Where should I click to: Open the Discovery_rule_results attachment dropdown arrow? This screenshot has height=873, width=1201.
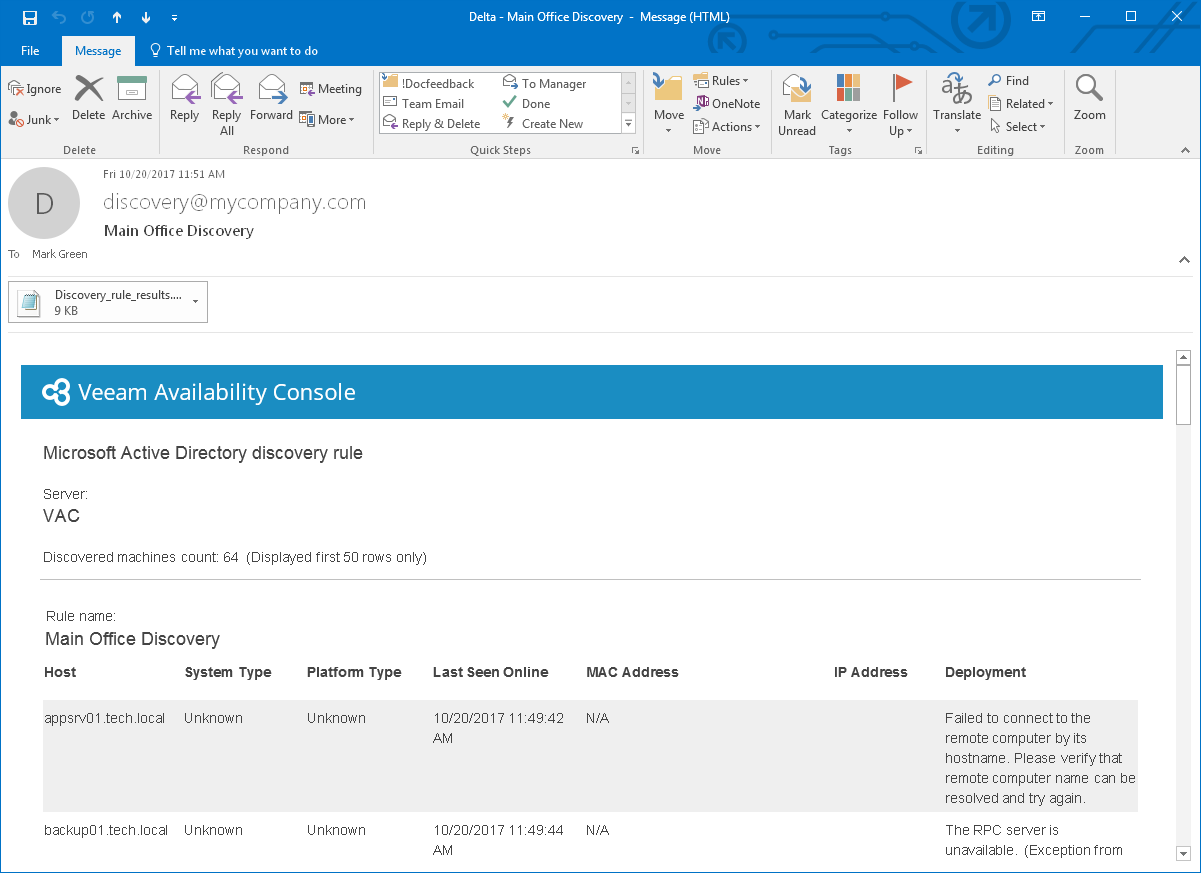point(195,301)
